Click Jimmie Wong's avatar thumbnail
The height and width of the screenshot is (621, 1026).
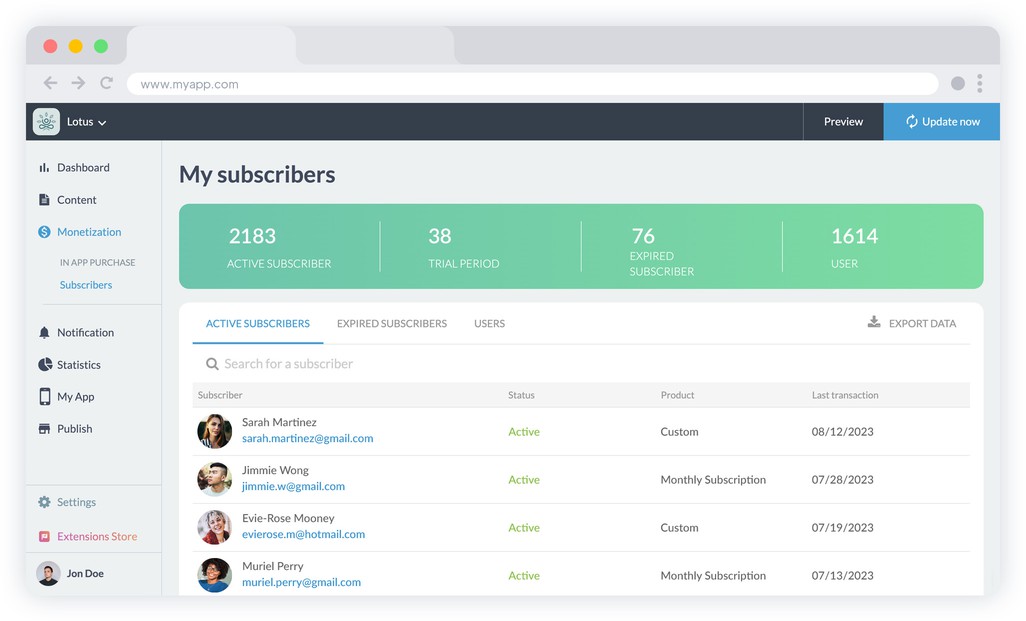(x=214, y=480)
